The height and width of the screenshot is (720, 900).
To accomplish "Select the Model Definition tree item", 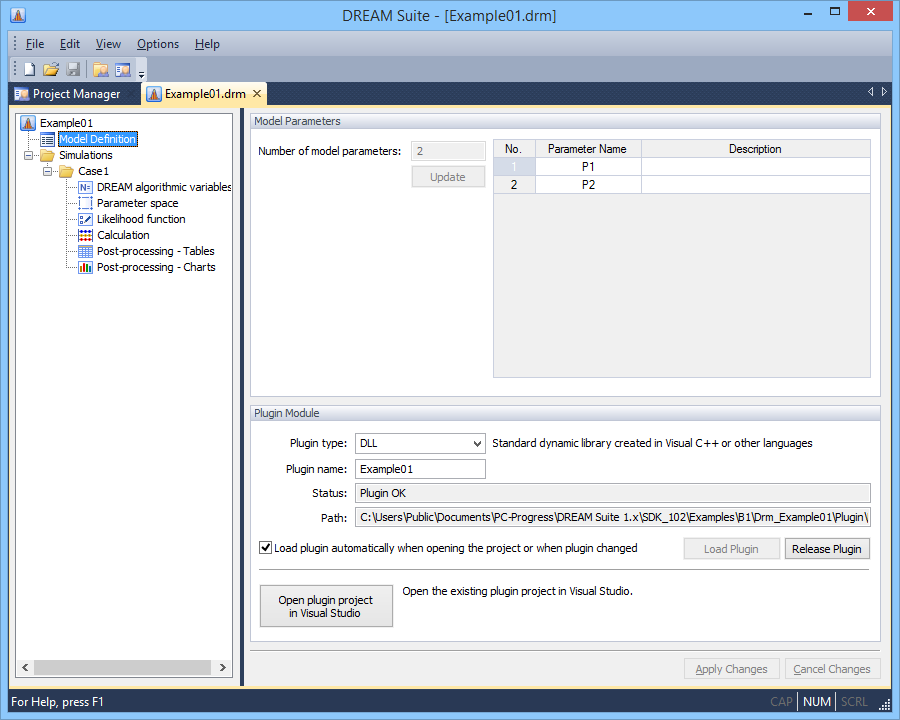I will pyautogui.click(x=98, y=139).
